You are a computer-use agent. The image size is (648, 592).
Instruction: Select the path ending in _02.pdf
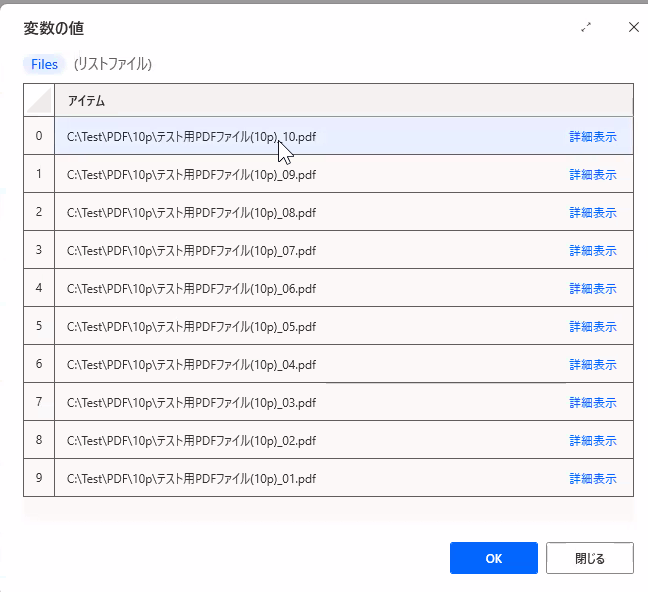pyautogui.click(x=191, y=441)
